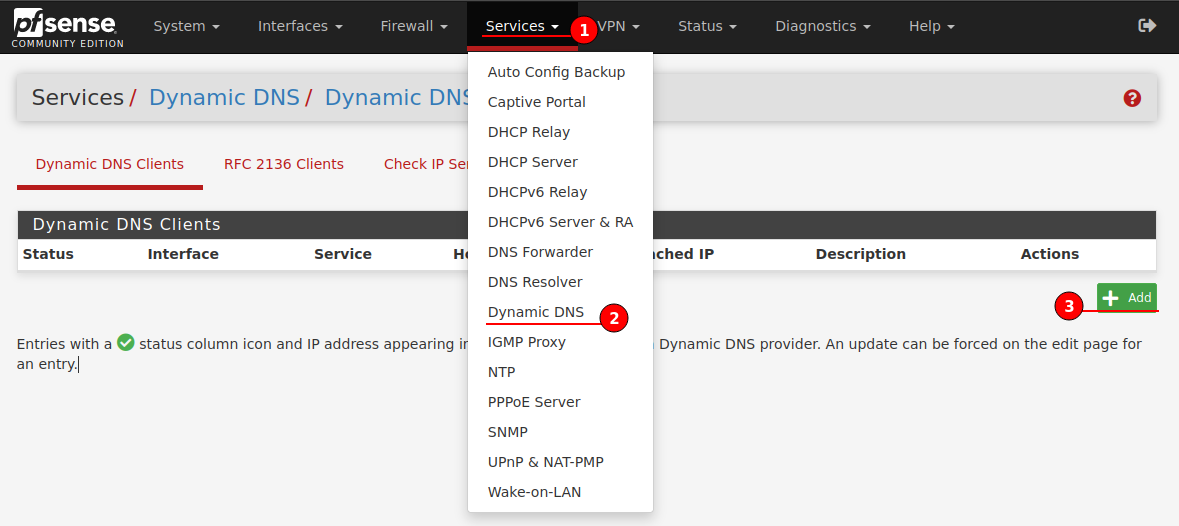Collapse the Services dropdown menu
Viewport: 1179px width, 526px height.
pos(523,26)
